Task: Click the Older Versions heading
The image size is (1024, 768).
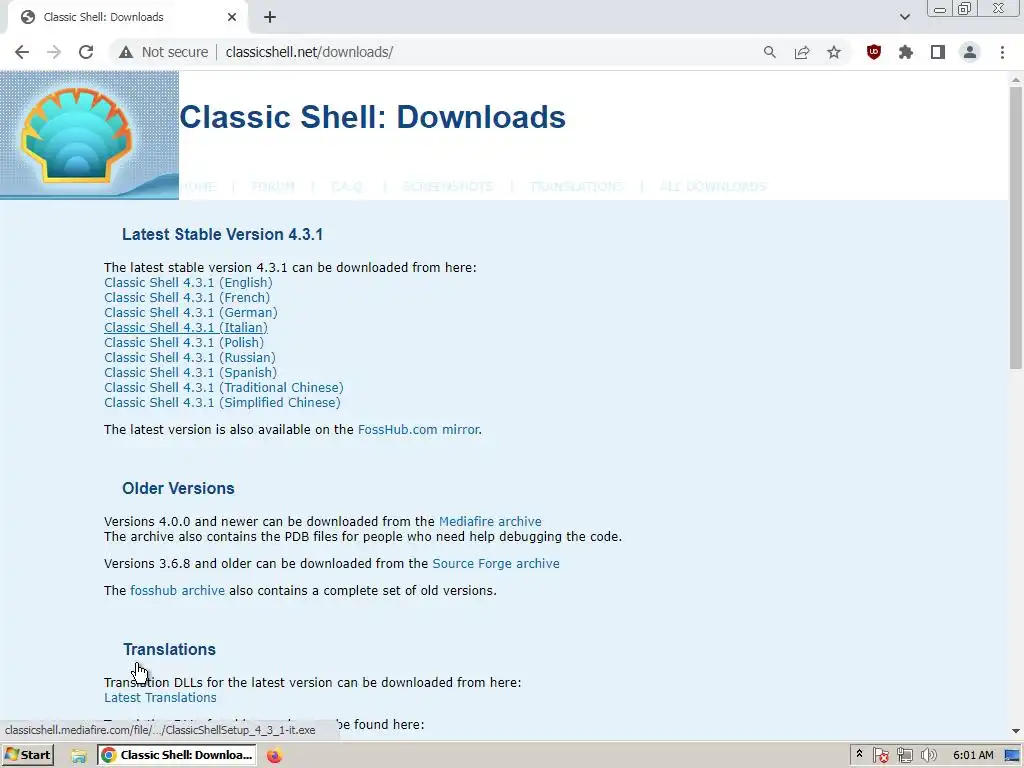Action: coord(178,488)
